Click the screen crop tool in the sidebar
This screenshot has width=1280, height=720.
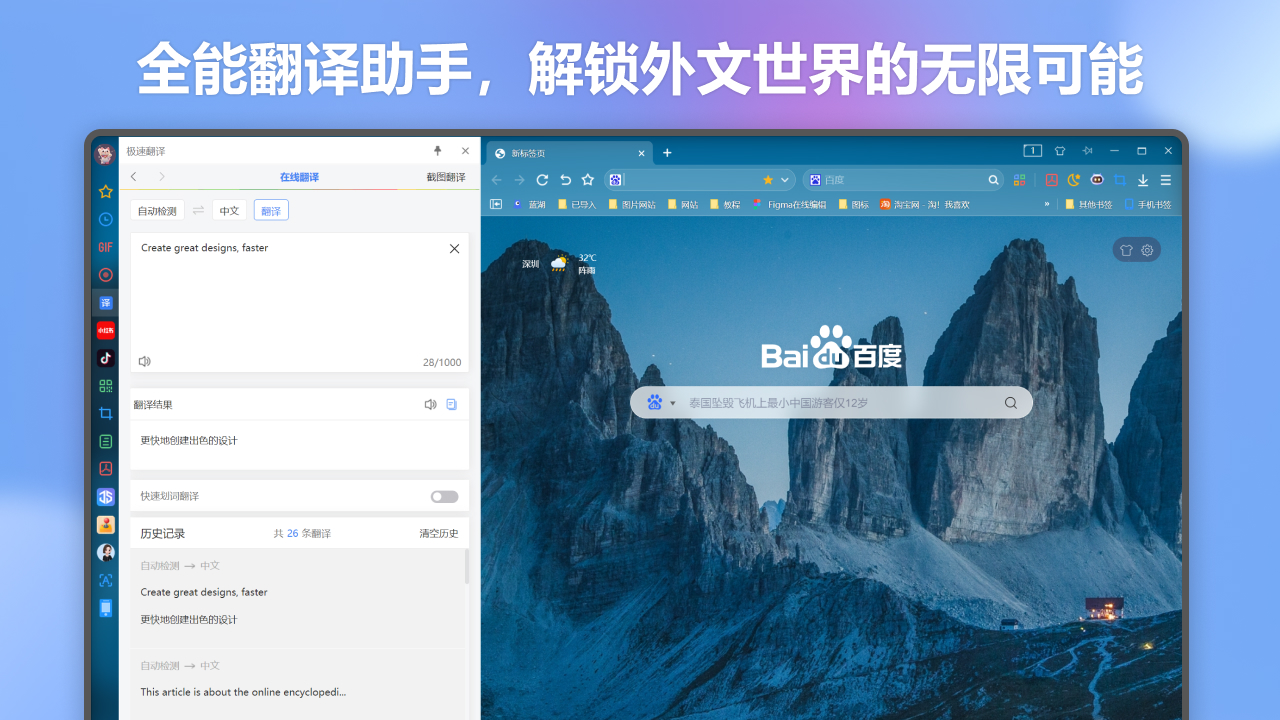(x=105, y=413)
